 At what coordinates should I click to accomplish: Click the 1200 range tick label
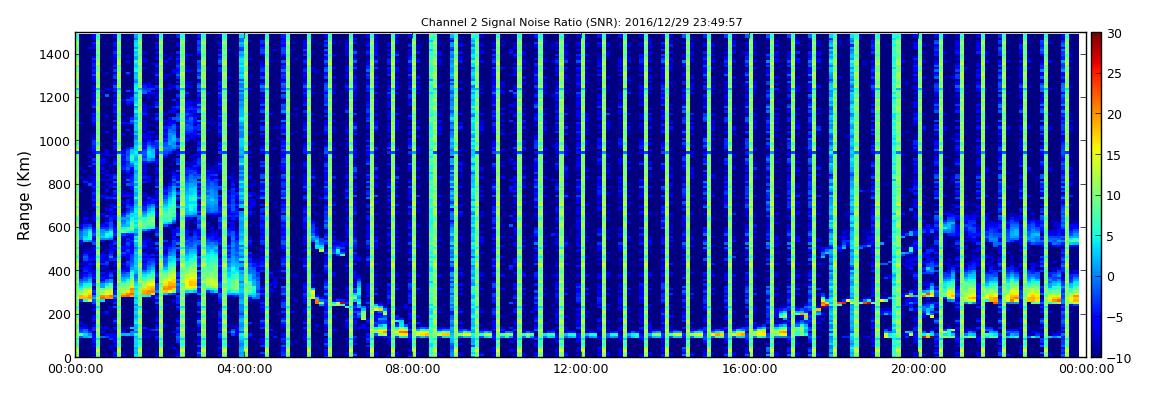(x=55, y=98)
